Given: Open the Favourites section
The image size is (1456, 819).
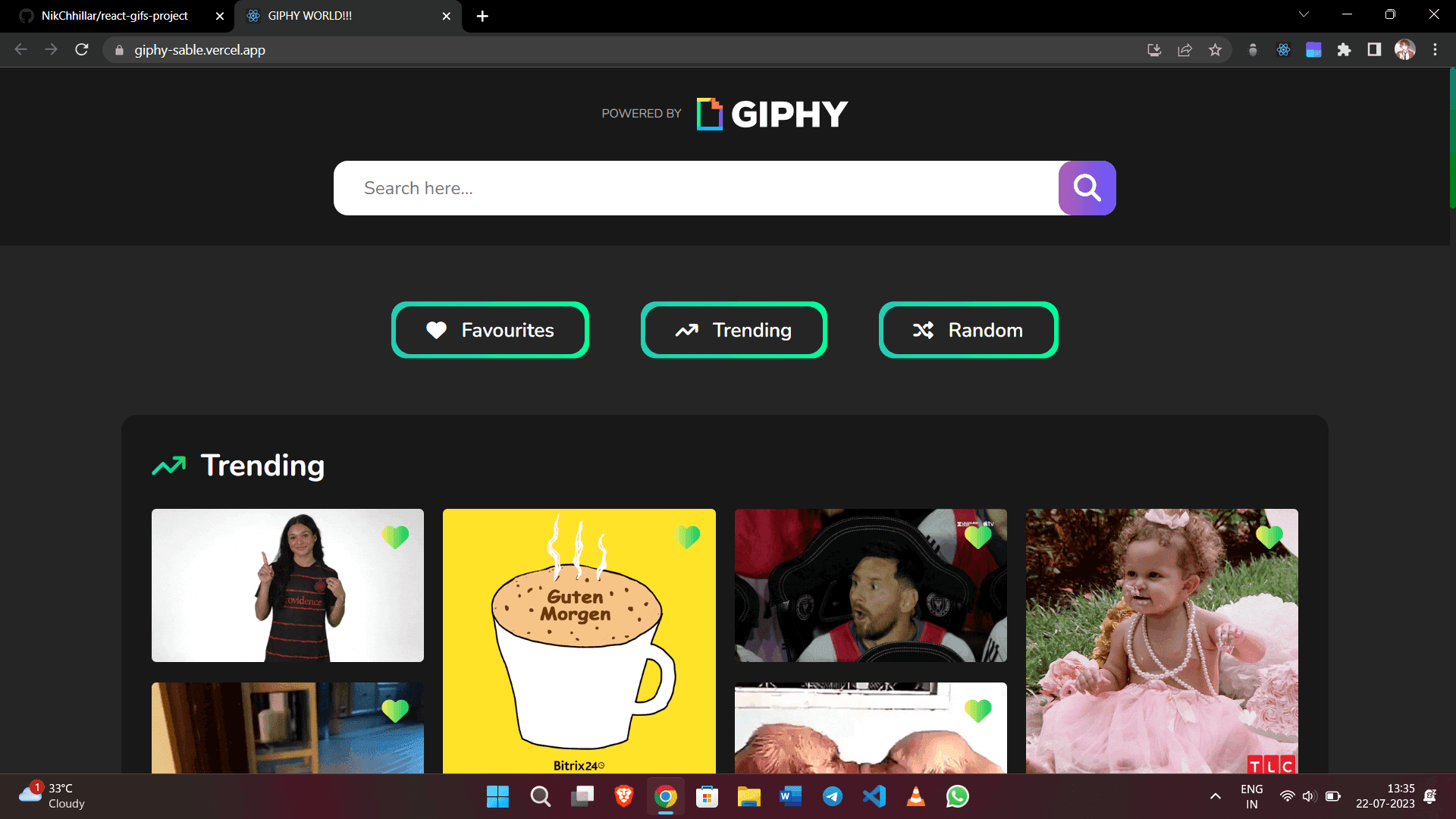Looking at the screenshot, I should (490, 330).
